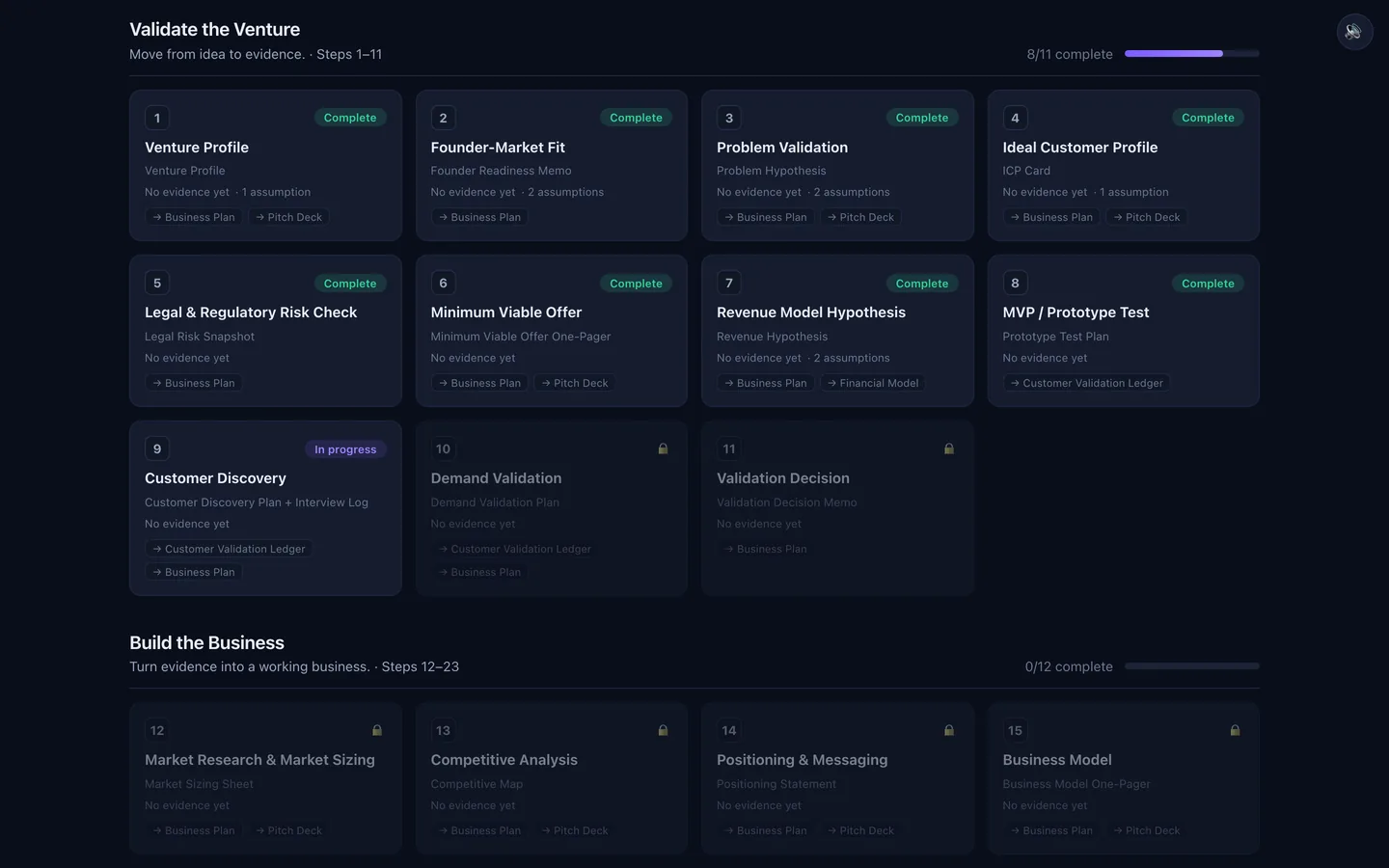Image resolution: width=1389 pixels, height=868 pixels.
Task: Follow Business Plan link in Customer Discovery card
Action: coord(194,572)
